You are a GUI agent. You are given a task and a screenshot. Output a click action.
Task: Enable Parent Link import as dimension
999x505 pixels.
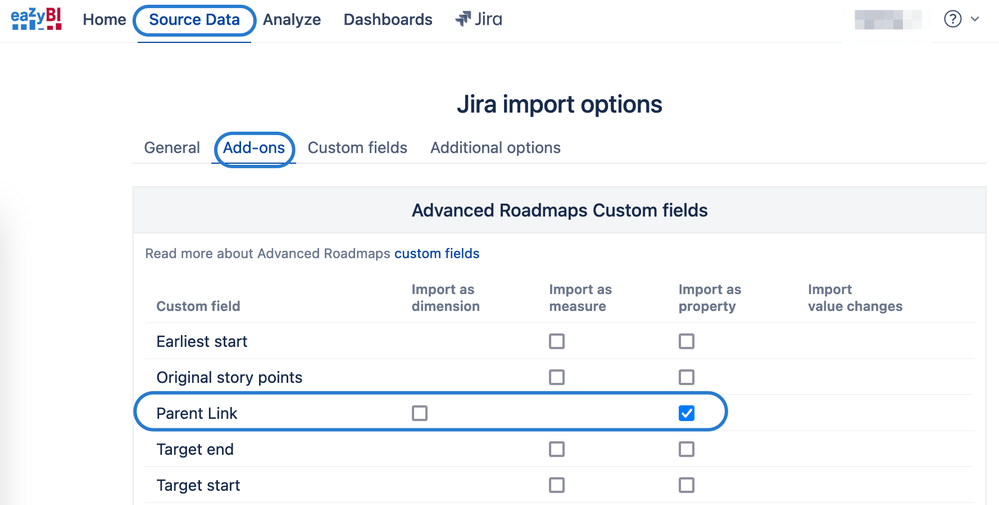420,413
